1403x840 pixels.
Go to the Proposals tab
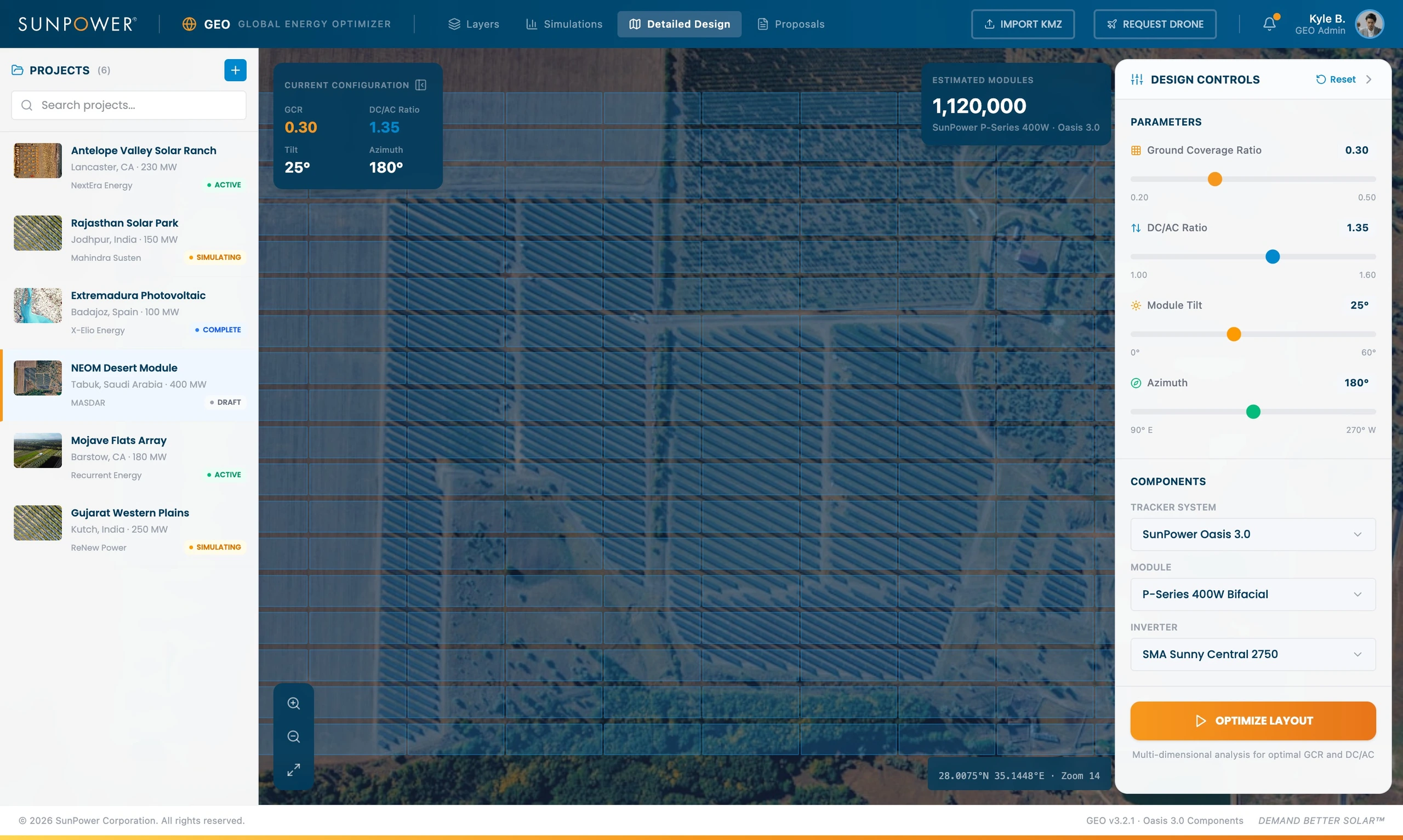(x=791, y=24)
